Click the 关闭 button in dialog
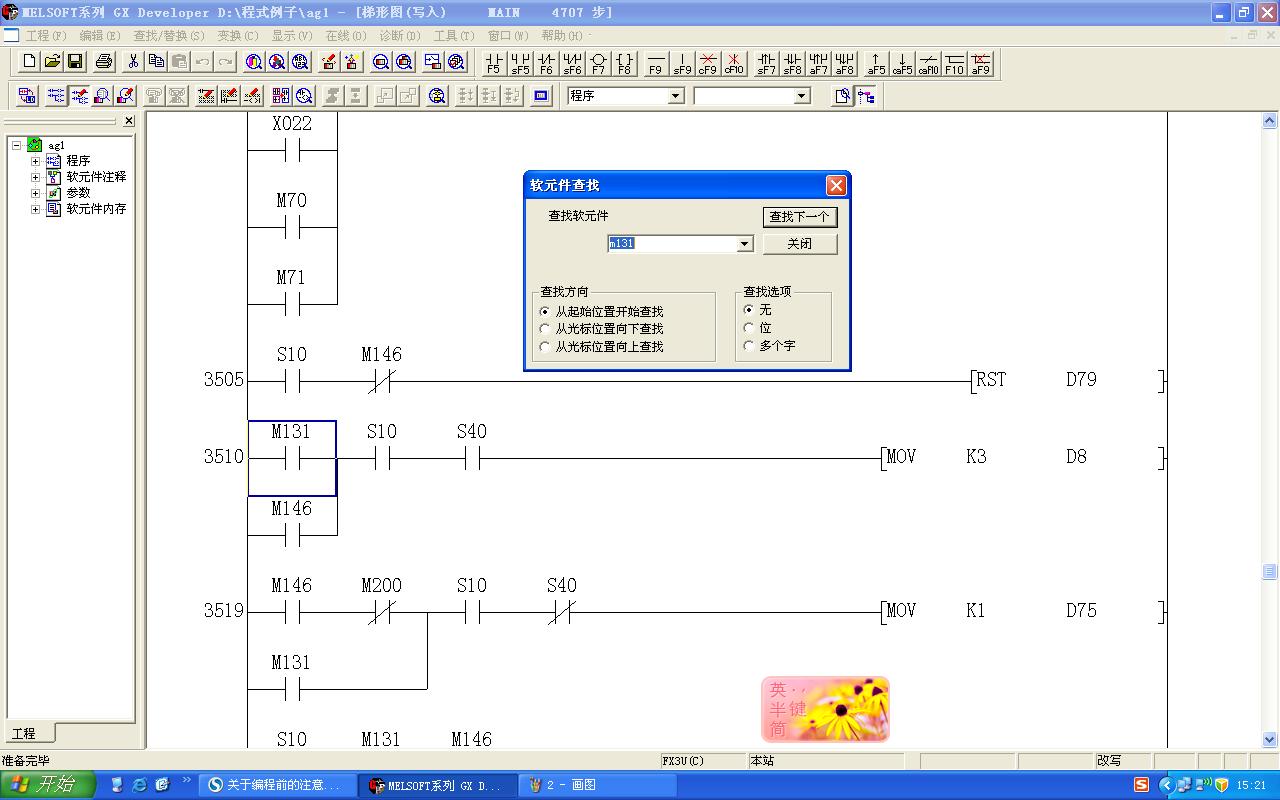 [x=799, y=244]
